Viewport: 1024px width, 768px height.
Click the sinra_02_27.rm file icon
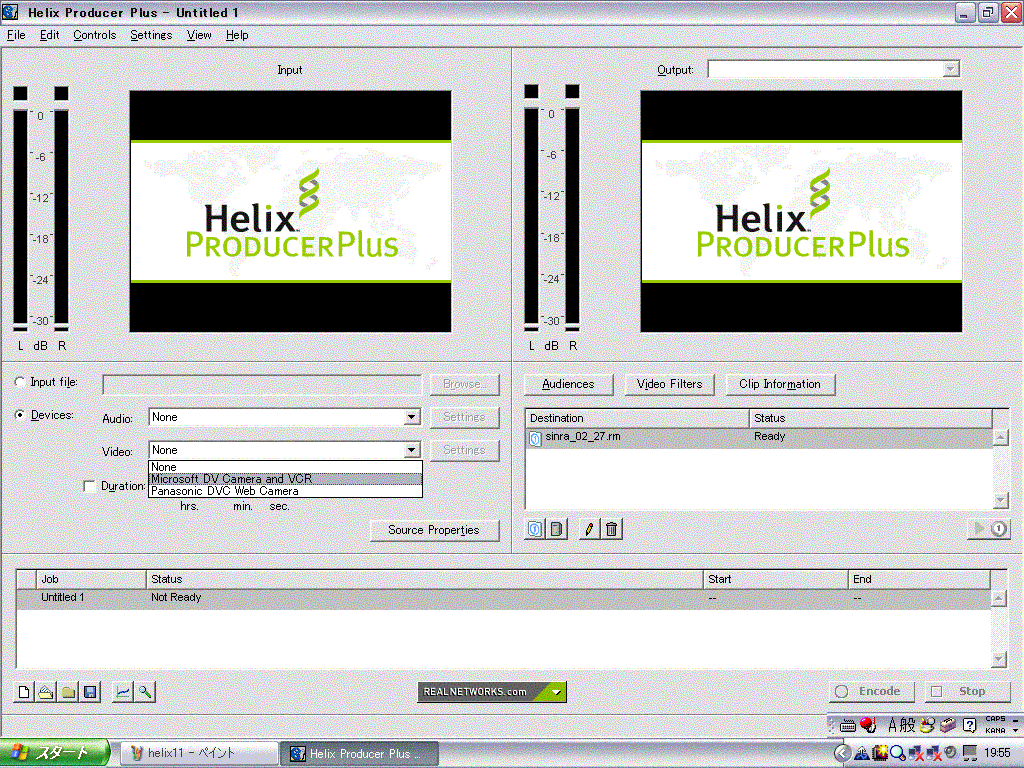pyautogui.click(x=535, y=438)
